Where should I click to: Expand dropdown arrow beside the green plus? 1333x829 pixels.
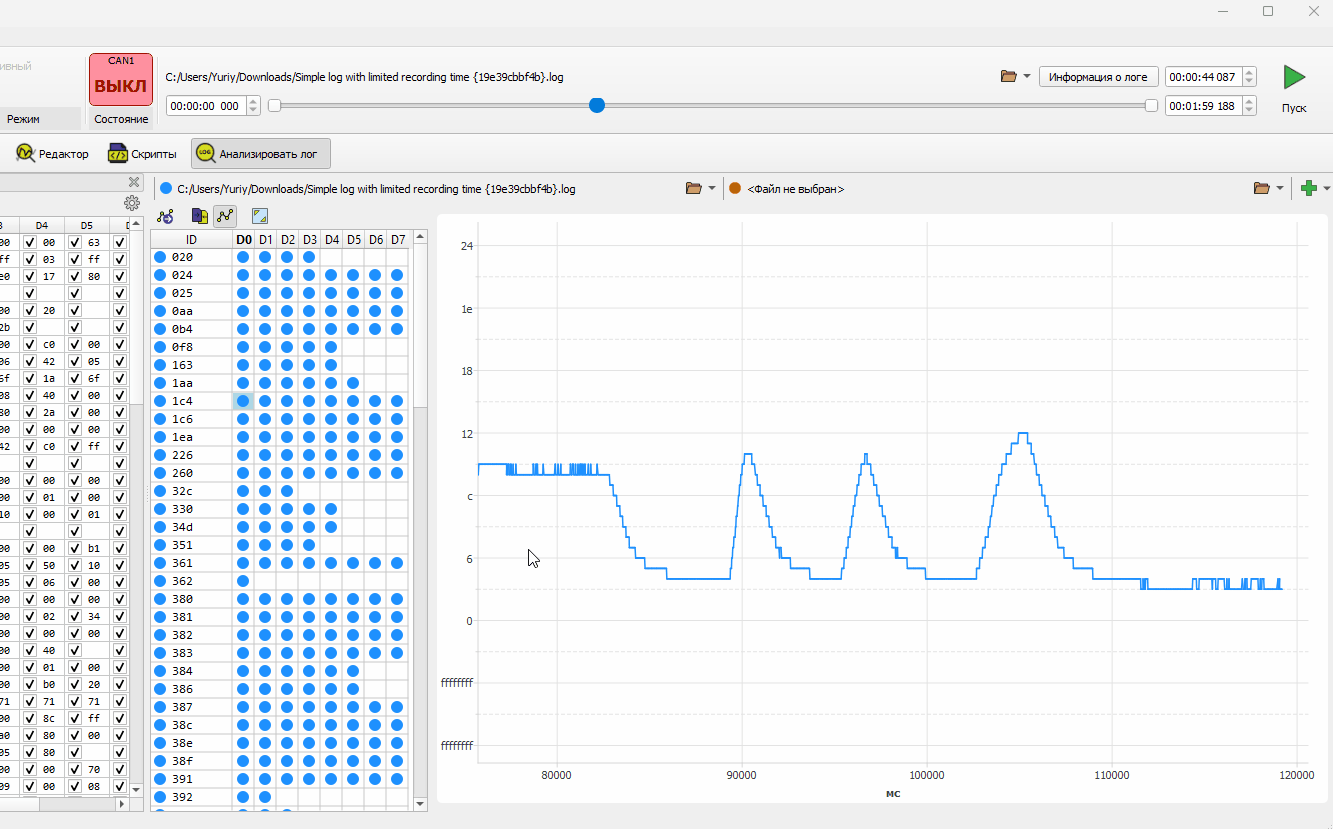[1327, 188]
